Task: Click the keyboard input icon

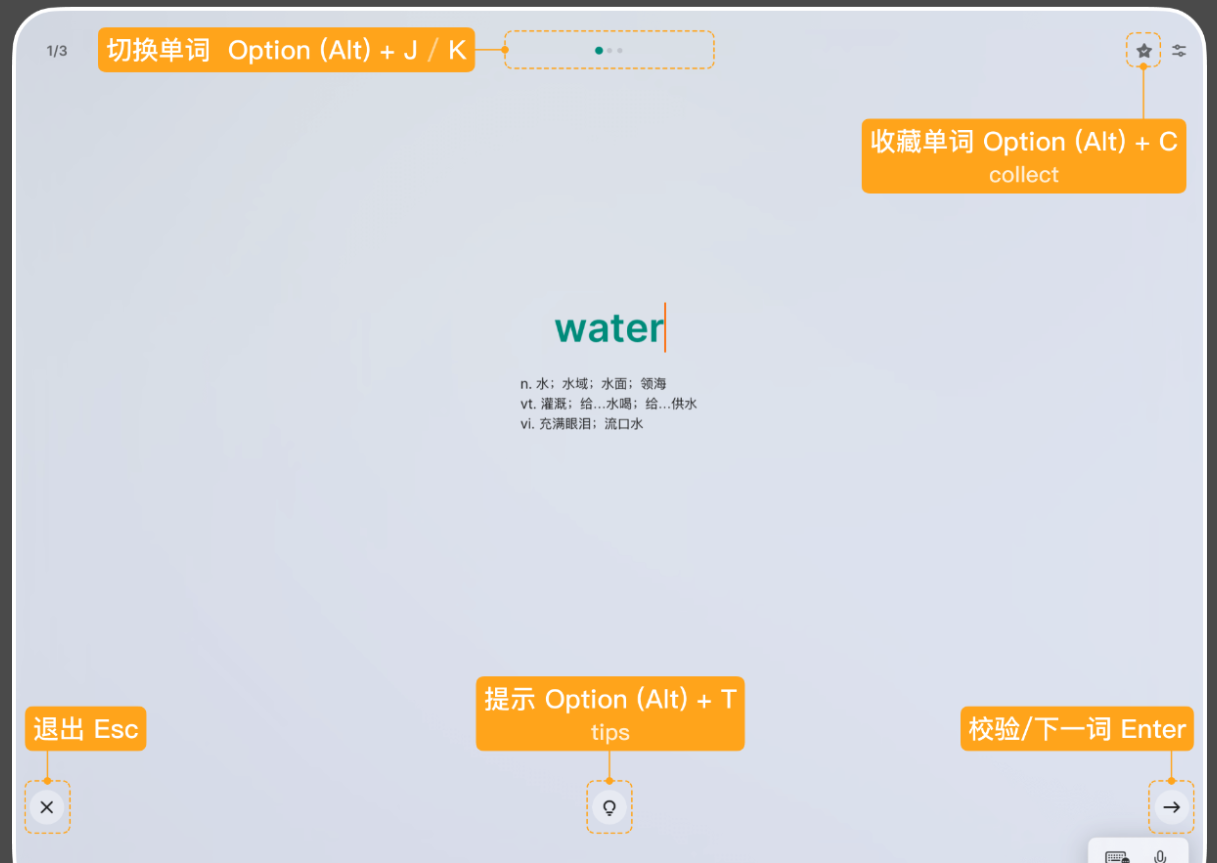Action: pyautogui.click(x=1117, y=856)
